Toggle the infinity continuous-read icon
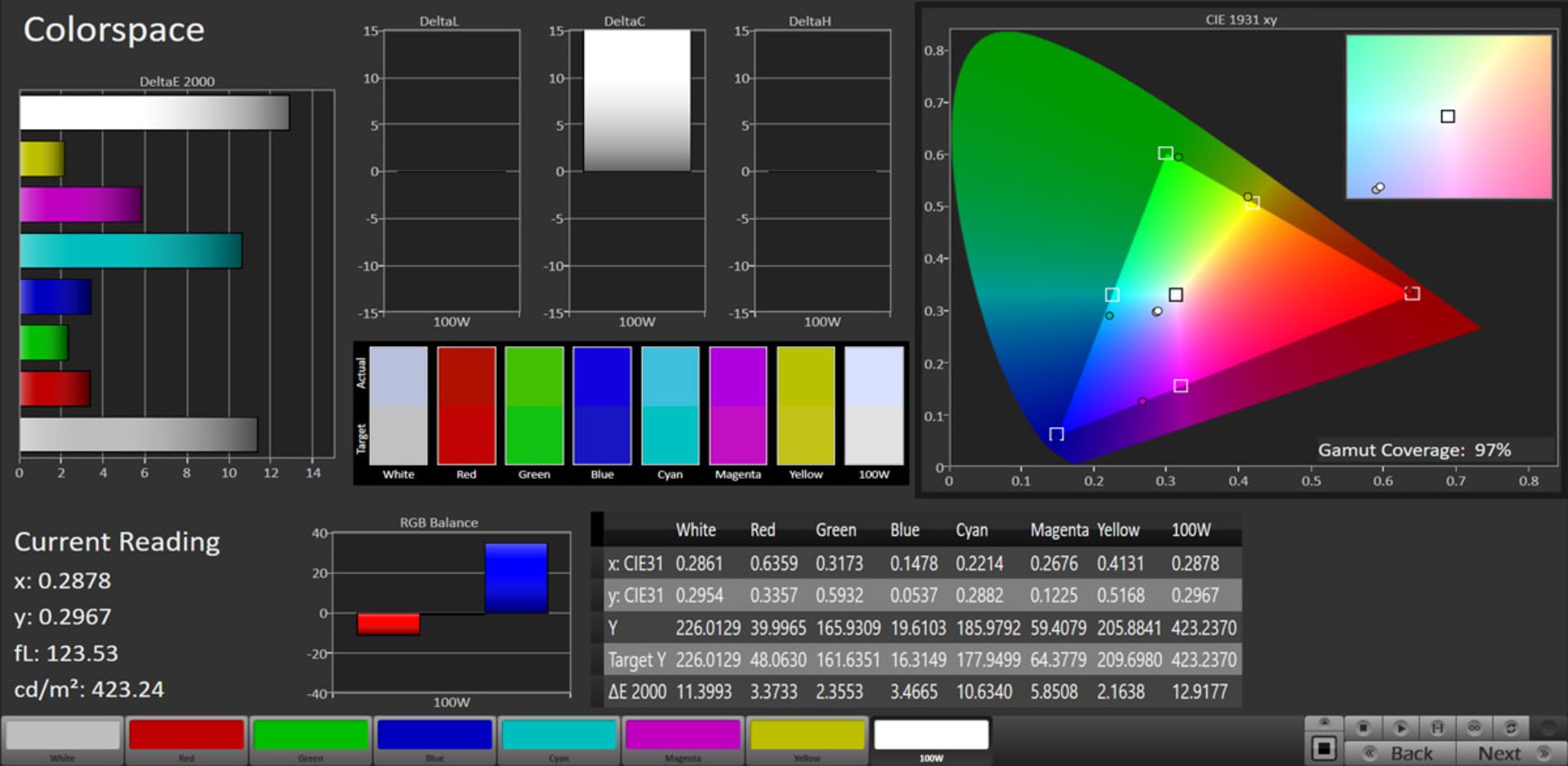This screenshot has height=766, width=1568. coord(1474,727)
